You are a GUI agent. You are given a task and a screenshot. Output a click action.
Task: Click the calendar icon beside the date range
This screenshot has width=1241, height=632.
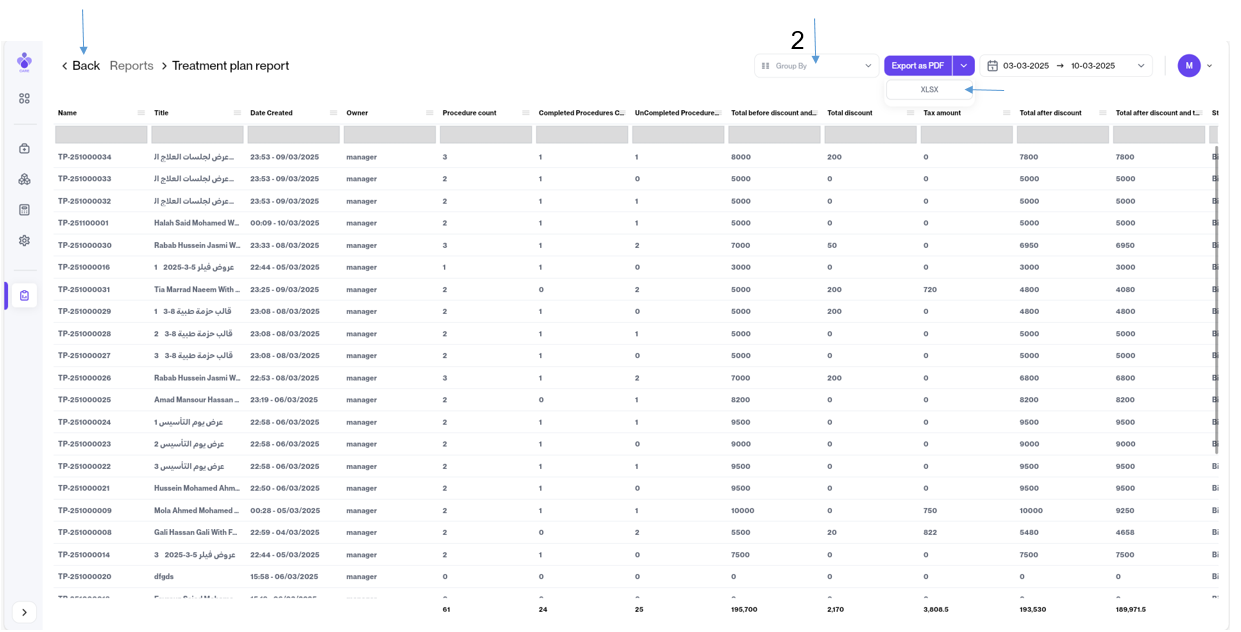point(992,66)
